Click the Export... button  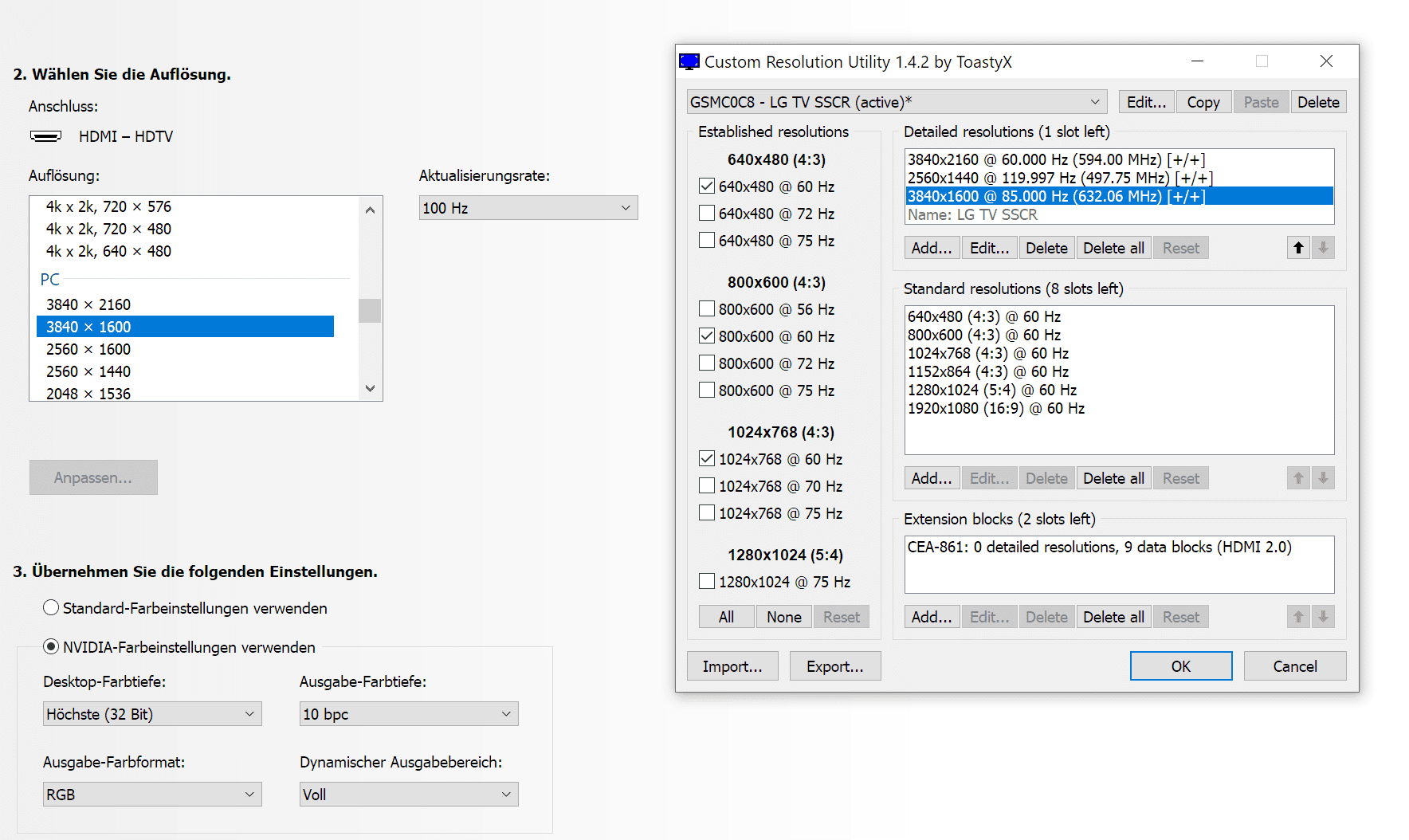pos(835,666)
